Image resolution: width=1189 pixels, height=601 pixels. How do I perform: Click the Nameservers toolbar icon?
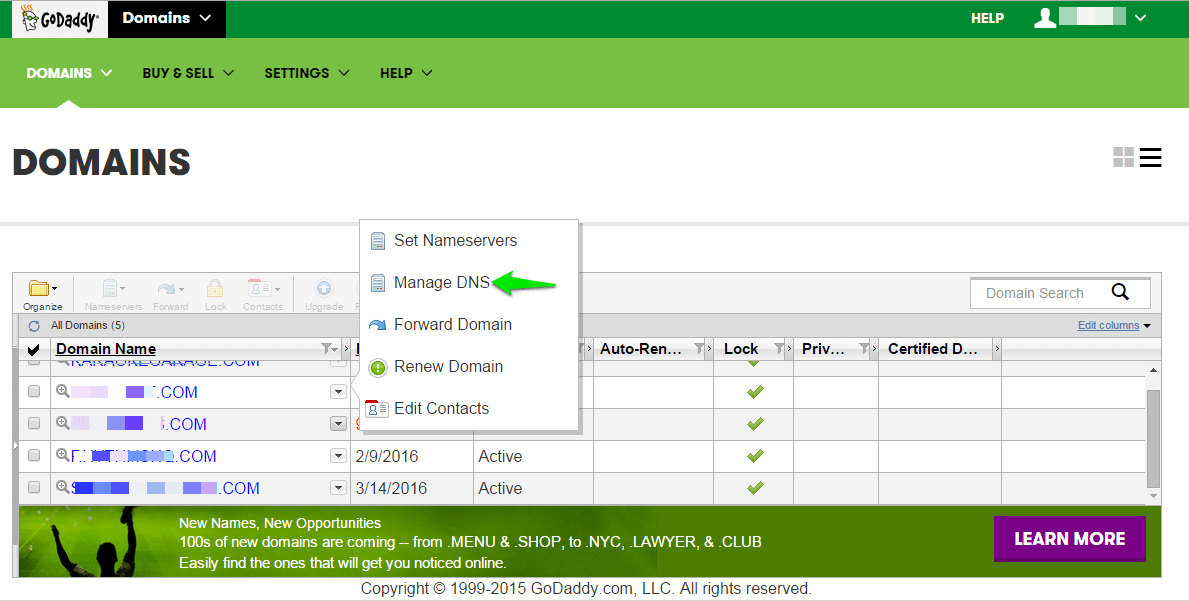pos(114,295)
